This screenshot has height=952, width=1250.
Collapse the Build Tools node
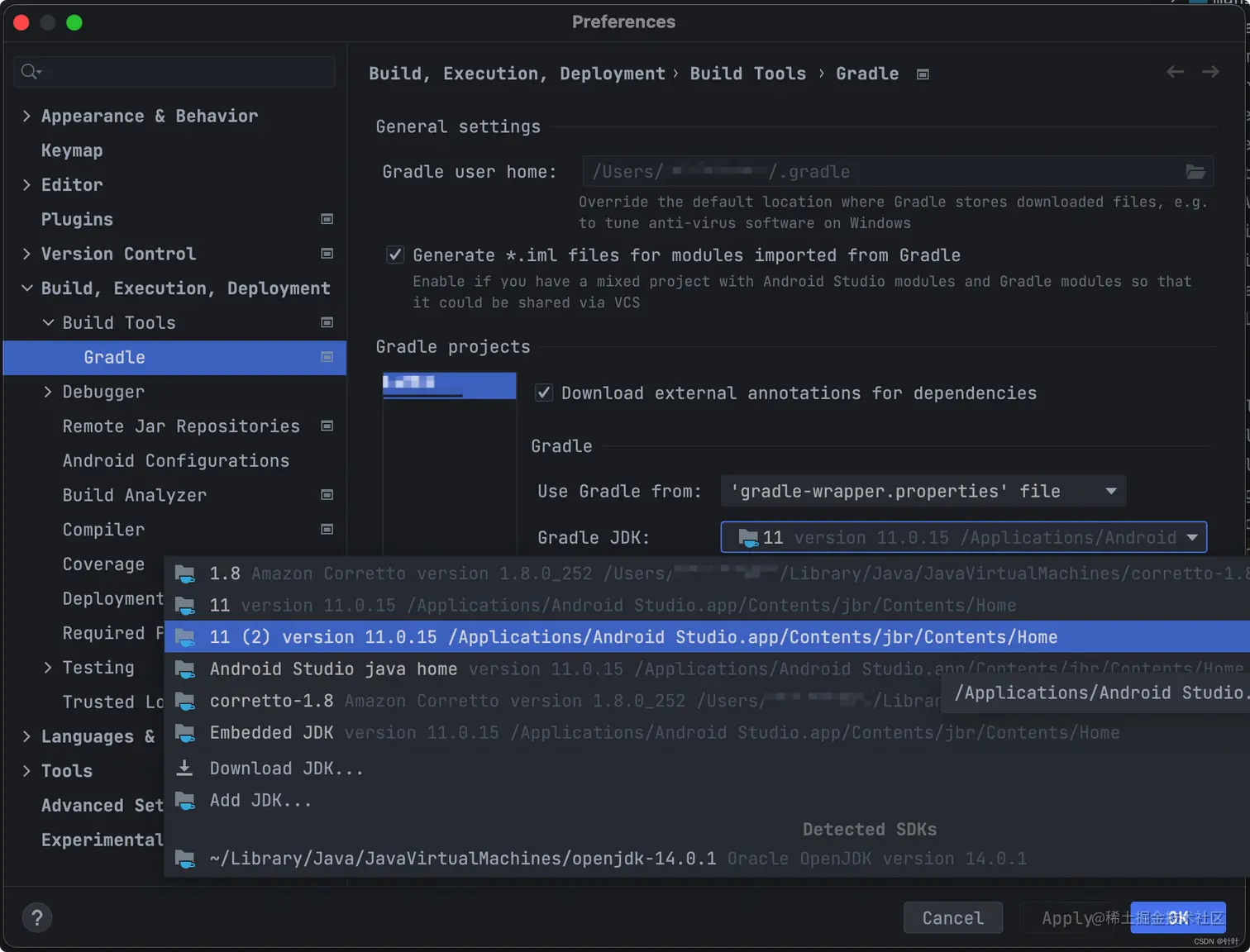(x=48, y=322)
